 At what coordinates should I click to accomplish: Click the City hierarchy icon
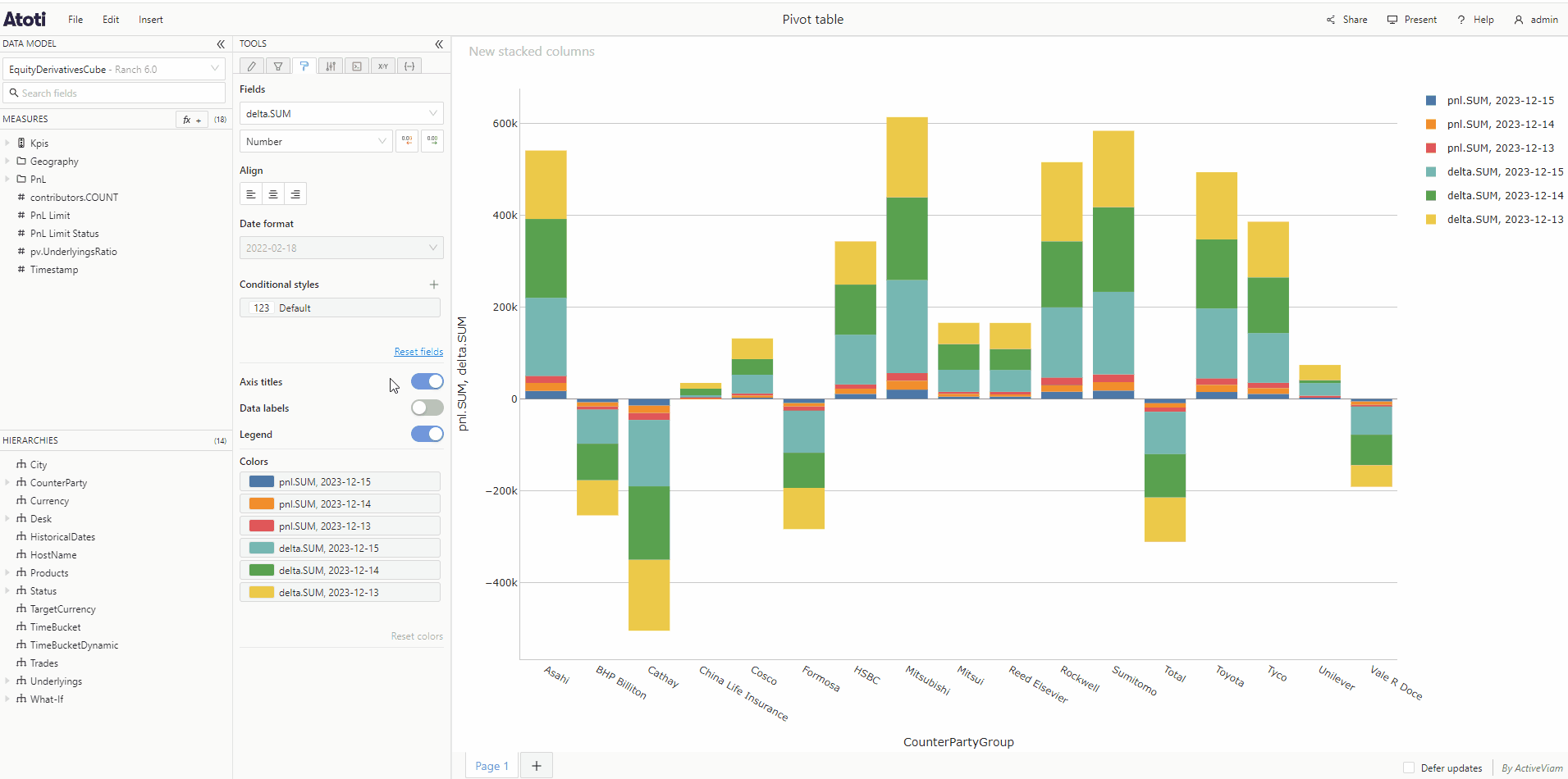coord(21,464)
